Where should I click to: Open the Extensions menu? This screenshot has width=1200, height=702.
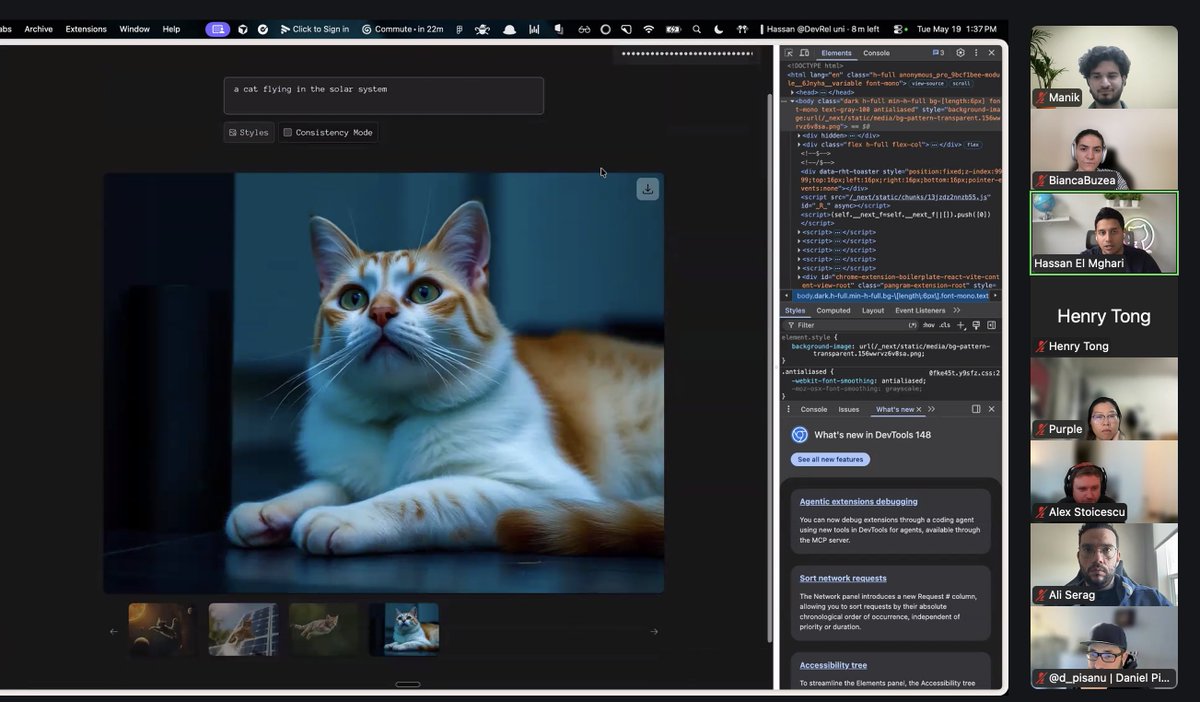click(86, 29)
